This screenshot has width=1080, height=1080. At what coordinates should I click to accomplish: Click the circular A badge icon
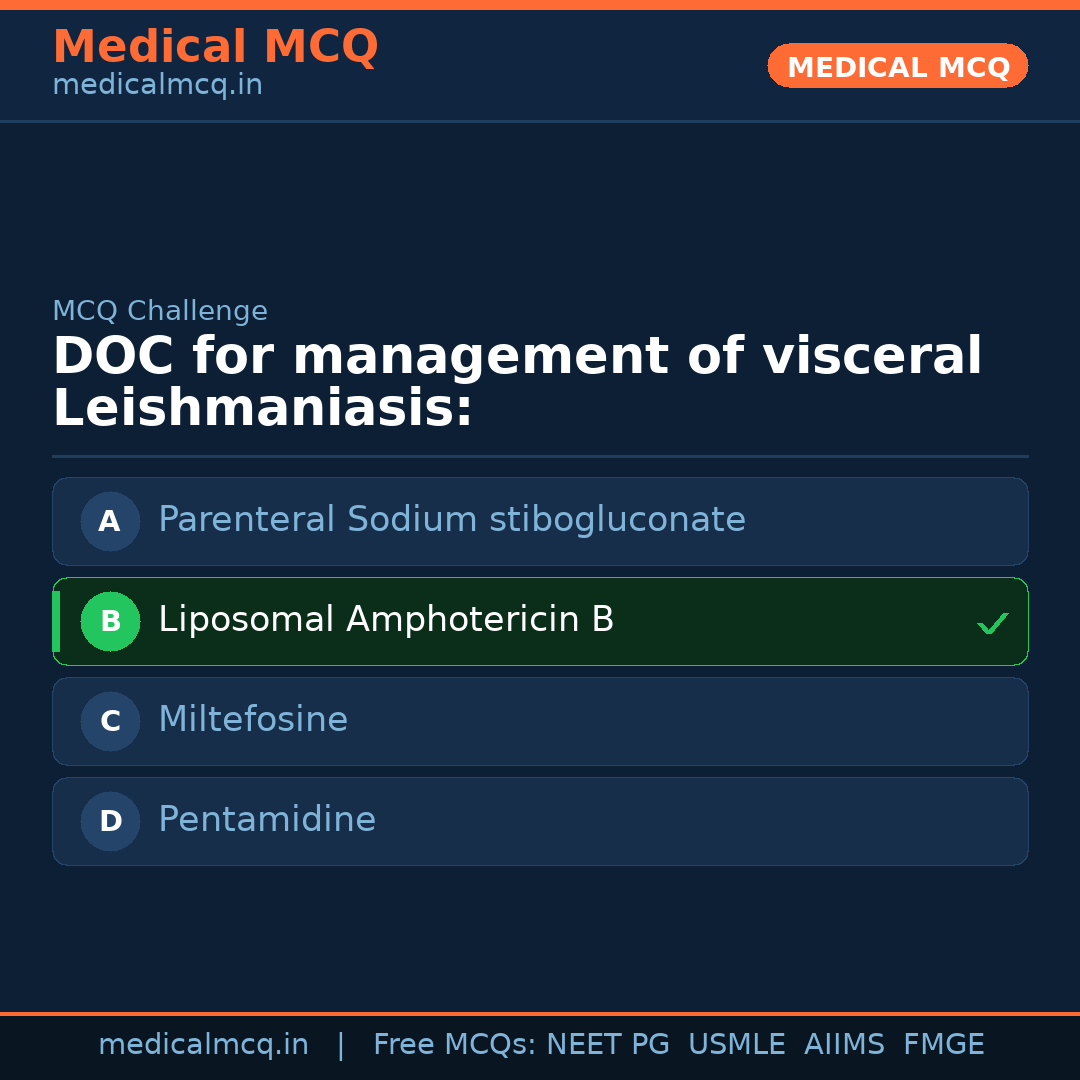[110, 521]
